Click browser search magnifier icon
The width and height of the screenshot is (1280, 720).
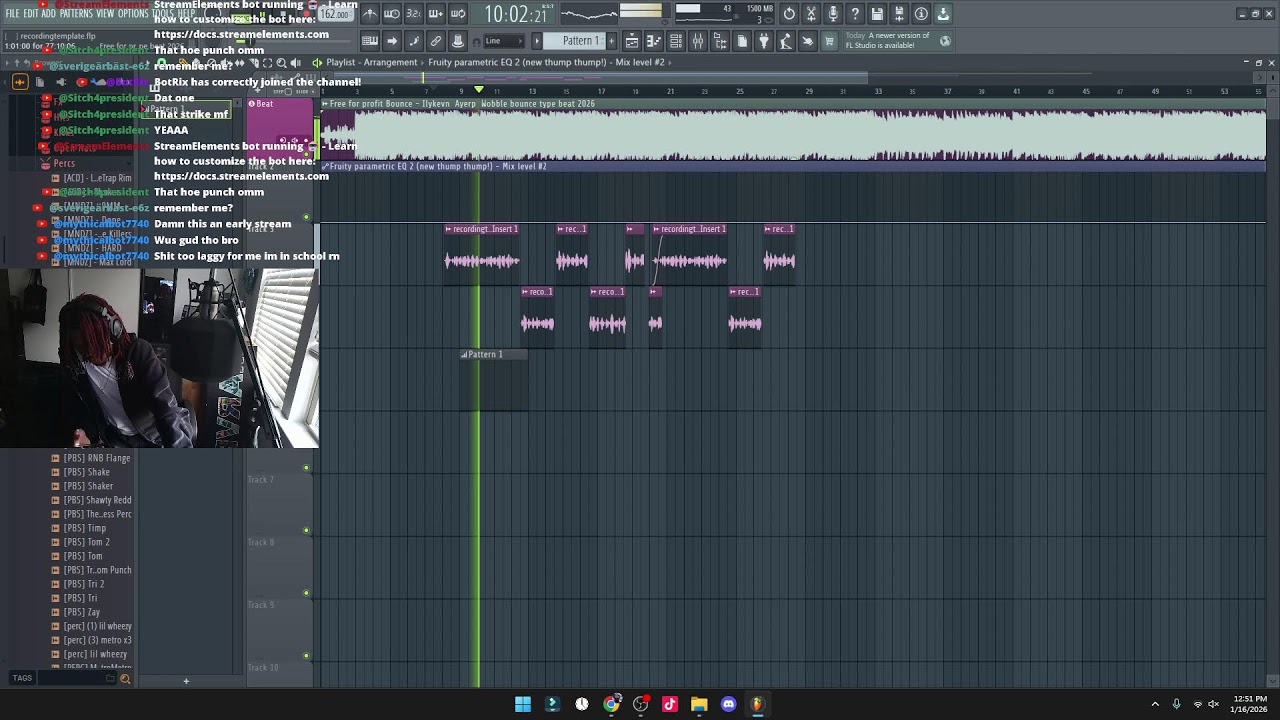click(x=125, y=679)
